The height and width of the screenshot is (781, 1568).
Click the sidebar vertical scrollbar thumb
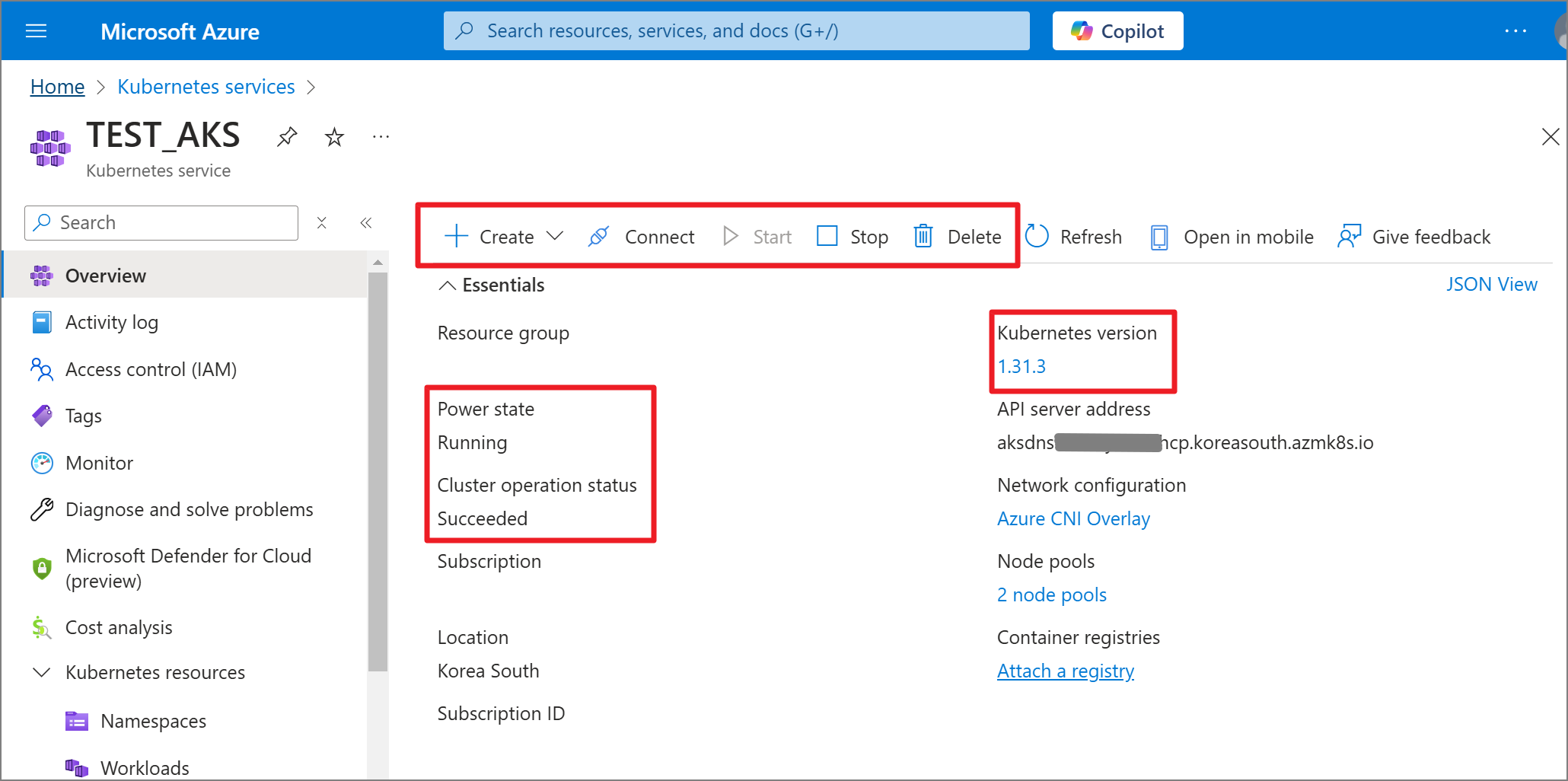click(x=378, y=472)
